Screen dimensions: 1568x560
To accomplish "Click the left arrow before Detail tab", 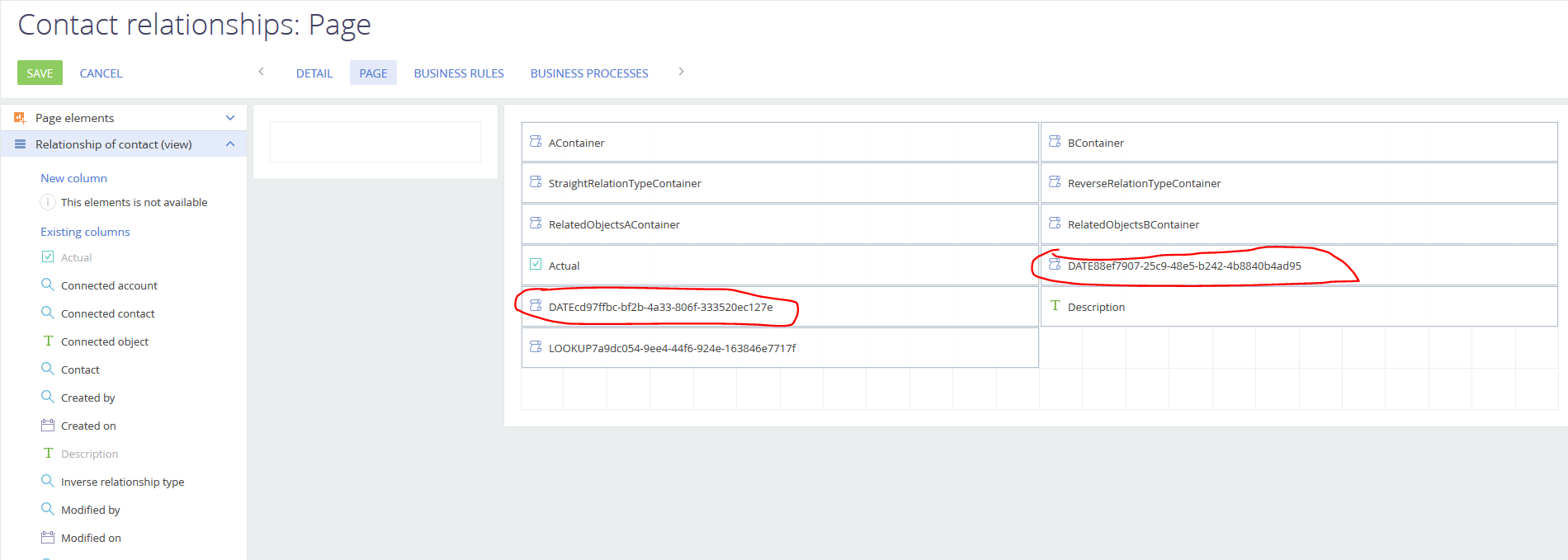I will click(x=261, y=72).
